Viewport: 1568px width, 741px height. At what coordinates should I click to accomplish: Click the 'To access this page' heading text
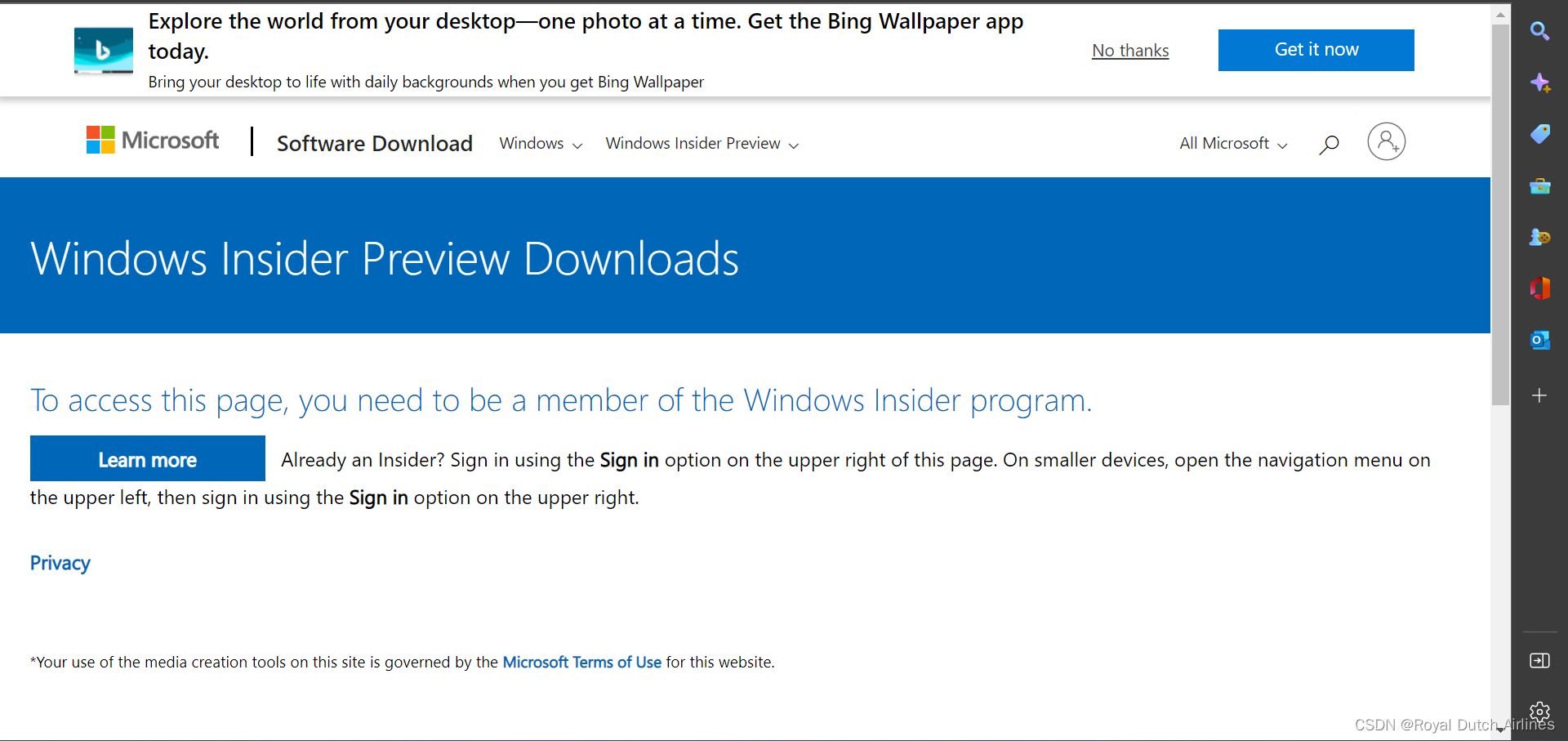pos(561,400)
